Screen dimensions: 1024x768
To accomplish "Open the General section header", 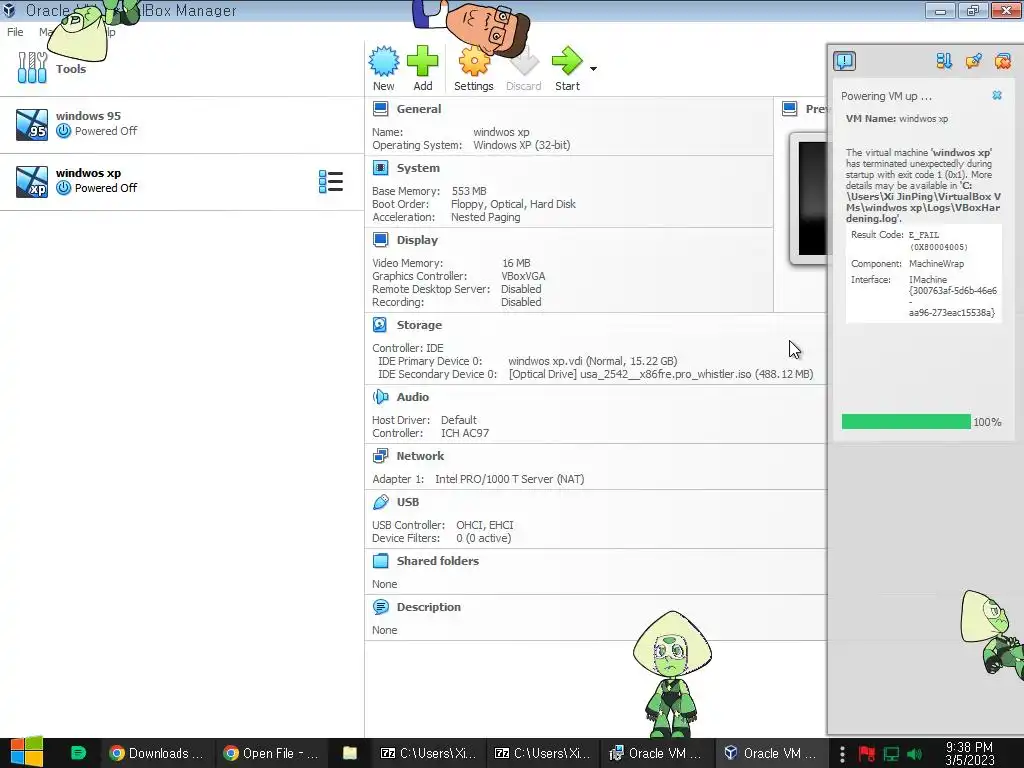I will coord(419,109).
